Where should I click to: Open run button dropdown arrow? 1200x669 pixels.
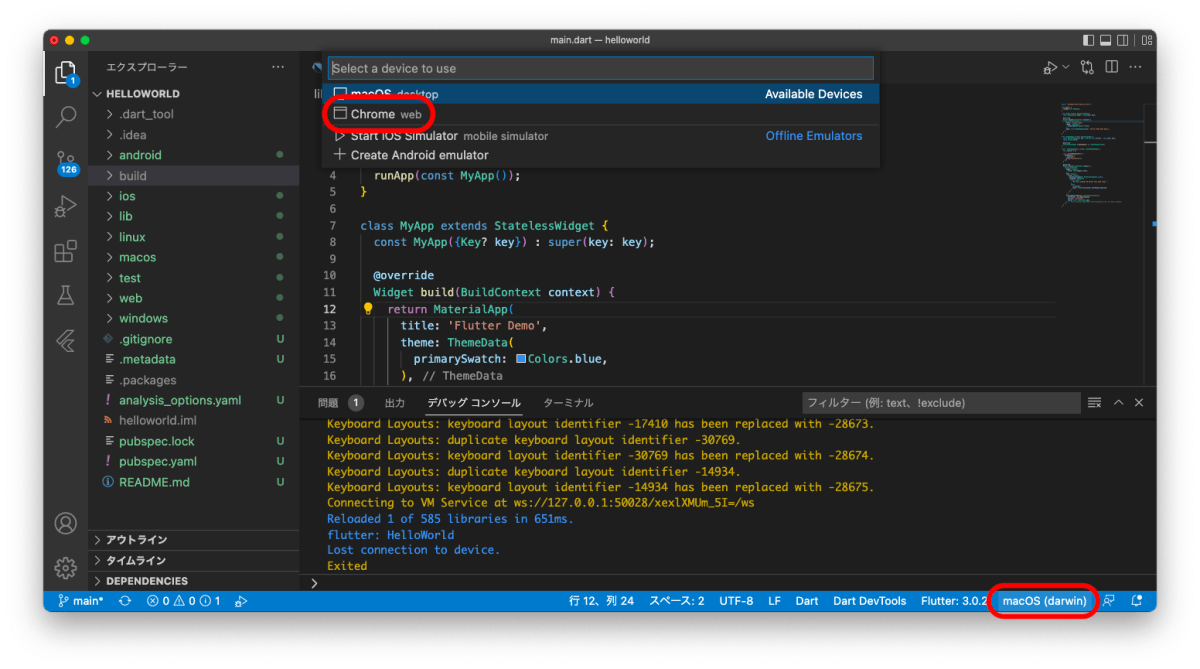1066,67
